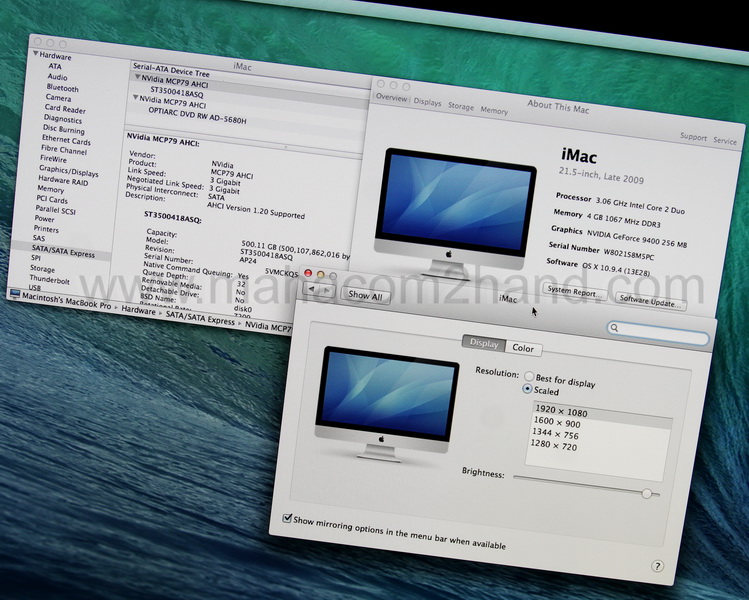Select Hardware RAID in hardware sidebar
The width and height of the screenshot is (749, 600).
click(x=63, y=181)
